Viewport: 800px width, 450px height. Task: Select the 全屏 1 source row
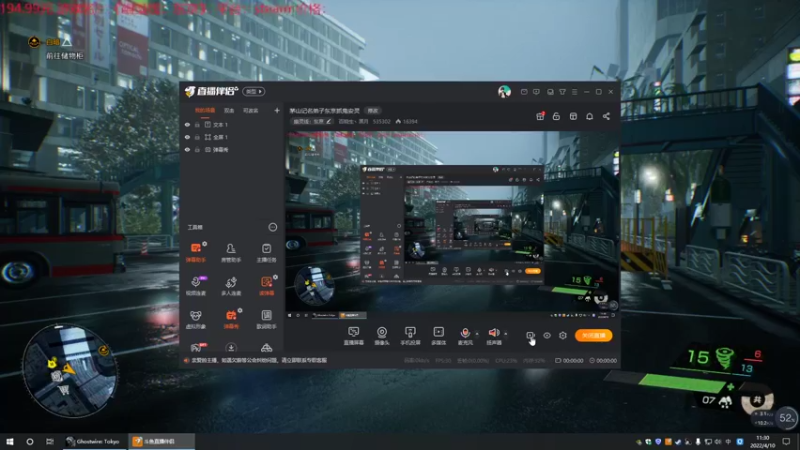coord(232,137)
